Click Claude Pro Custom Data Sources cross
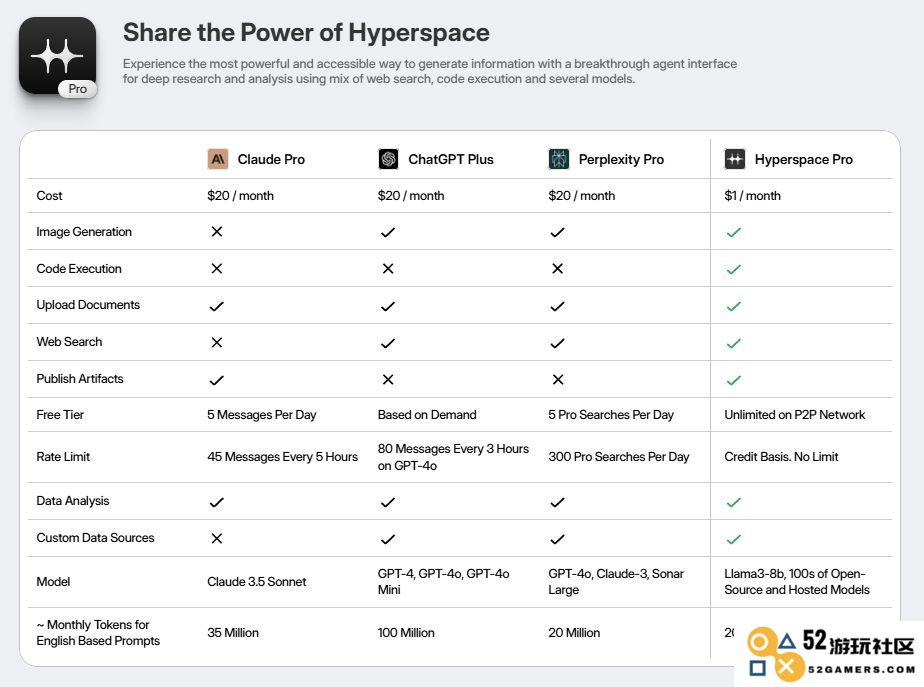Screen dimensions: 924x687 tap(217, 539)
